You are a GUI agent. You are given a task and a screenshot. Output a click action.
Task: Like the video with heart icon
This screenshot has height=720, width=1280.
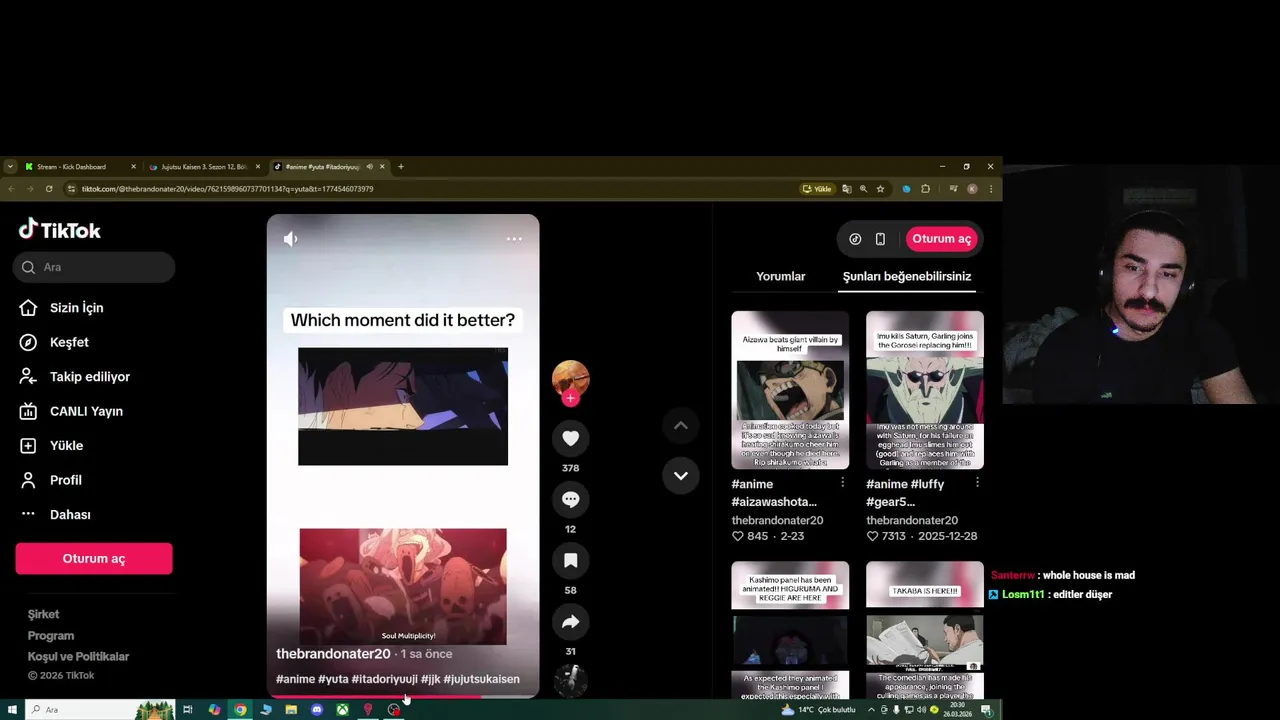coord(571,438)
